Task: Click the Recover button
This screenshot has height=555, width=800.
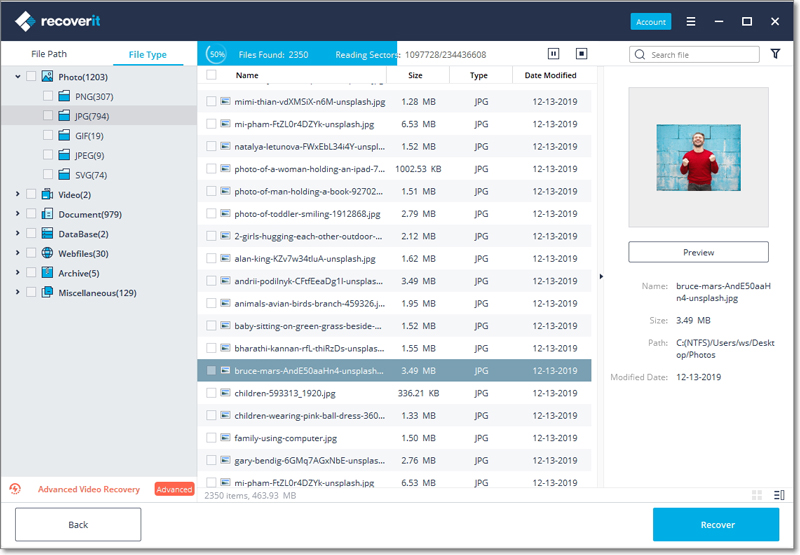Action: coord(716,524)
